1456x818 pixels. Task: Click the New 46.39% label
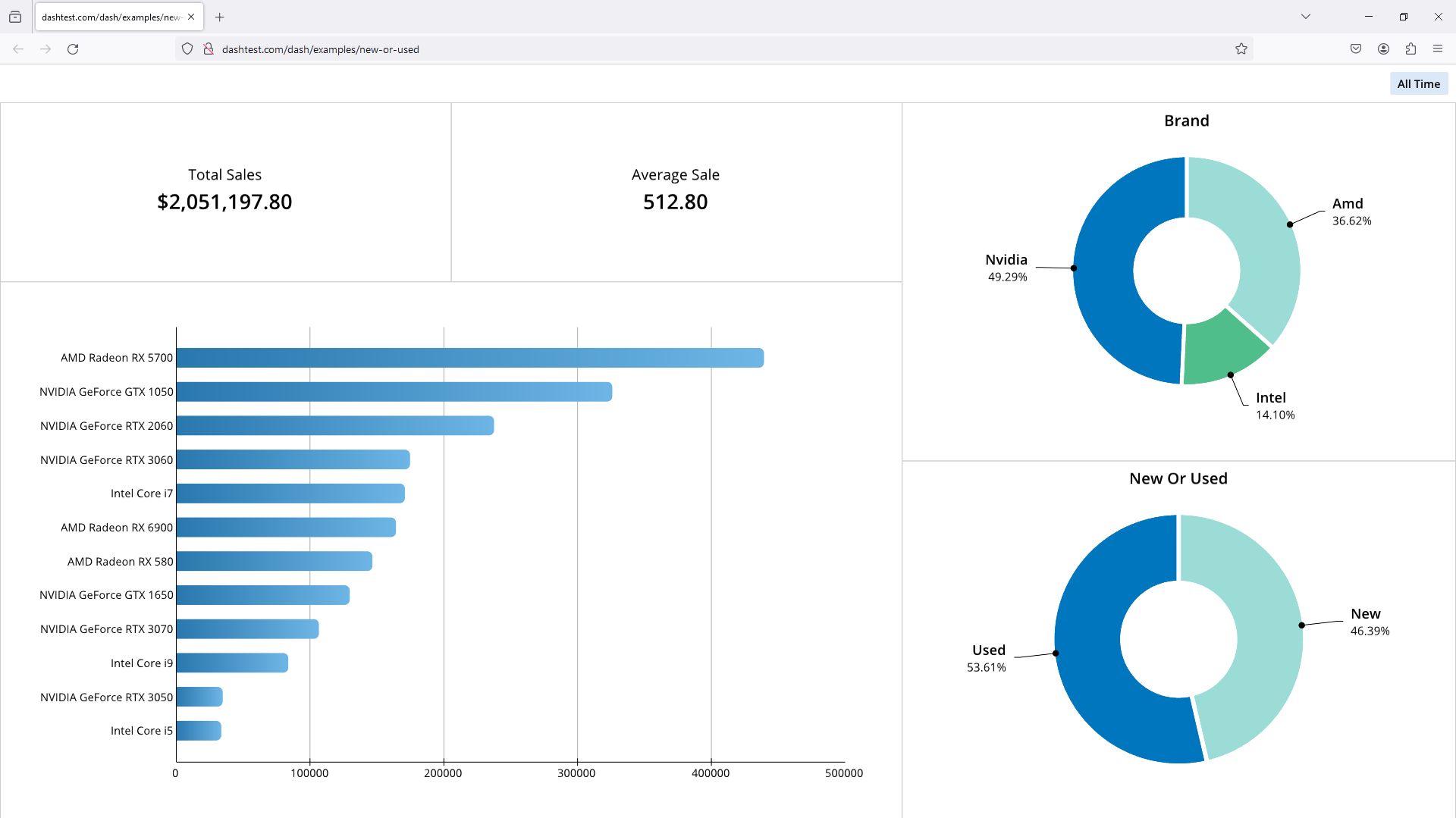(1370, 622)
